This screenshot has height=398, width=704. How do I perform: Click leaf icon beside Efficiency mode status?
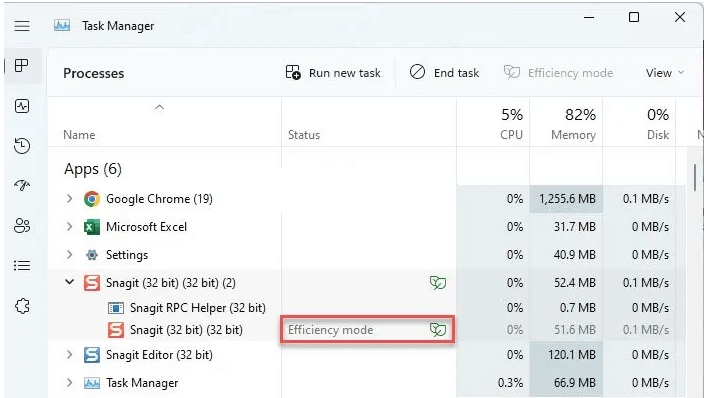tap(438, 330)
